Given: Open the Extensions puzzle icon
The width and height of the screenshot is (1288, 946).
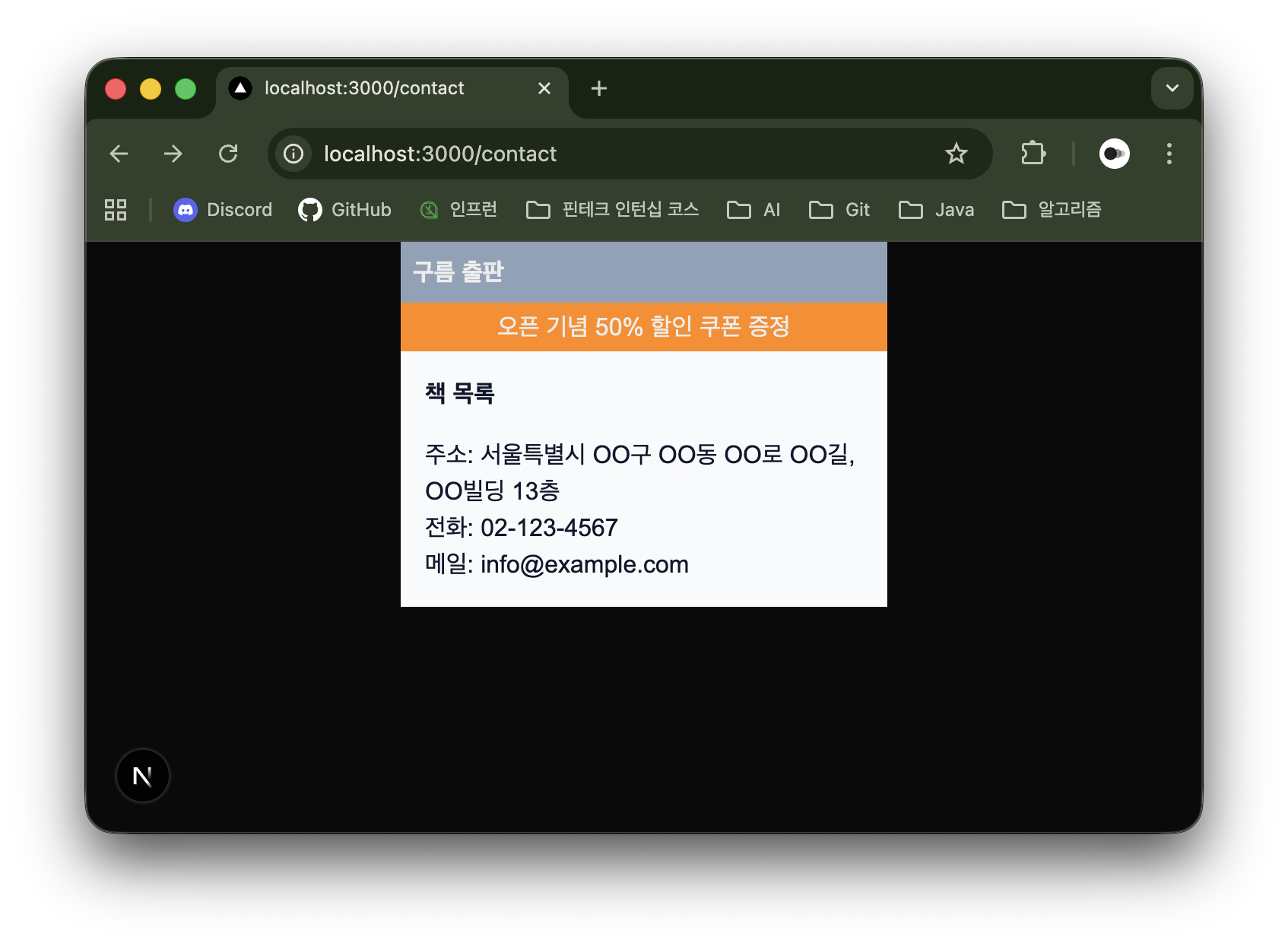Looking at the screenshot, I should (1033, 154).
